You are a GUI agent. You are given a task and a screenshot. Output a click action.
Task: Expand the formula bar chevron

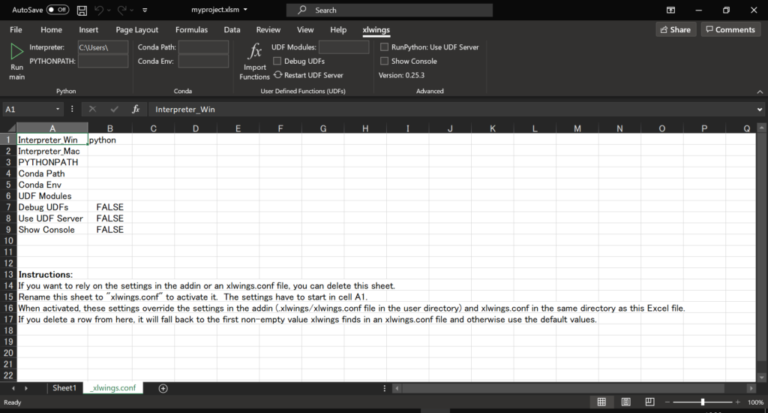(x=759, y=109)
